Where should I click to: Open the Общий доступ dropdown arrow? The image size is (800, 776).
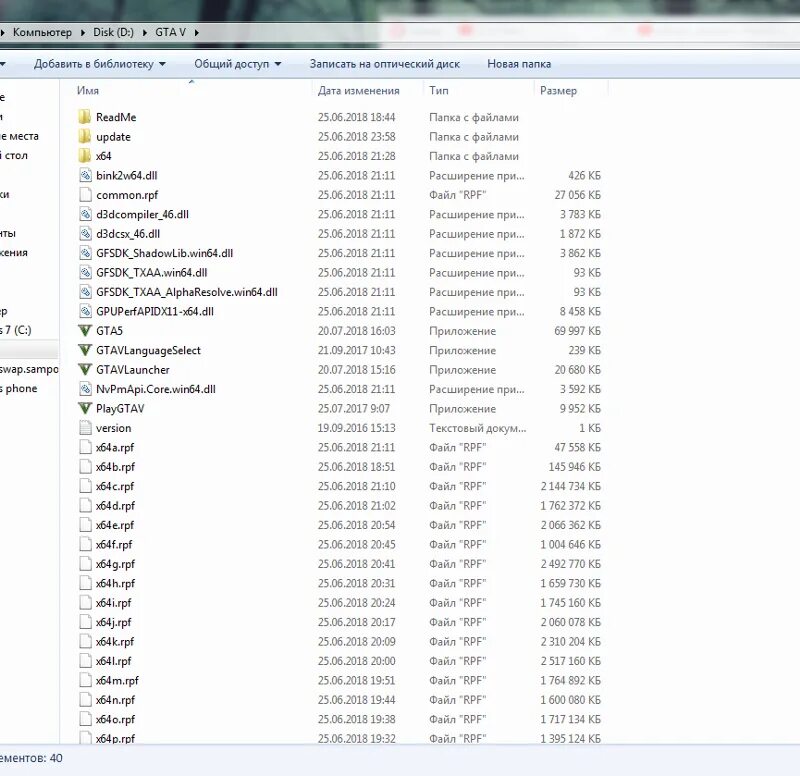pos(278,64)
